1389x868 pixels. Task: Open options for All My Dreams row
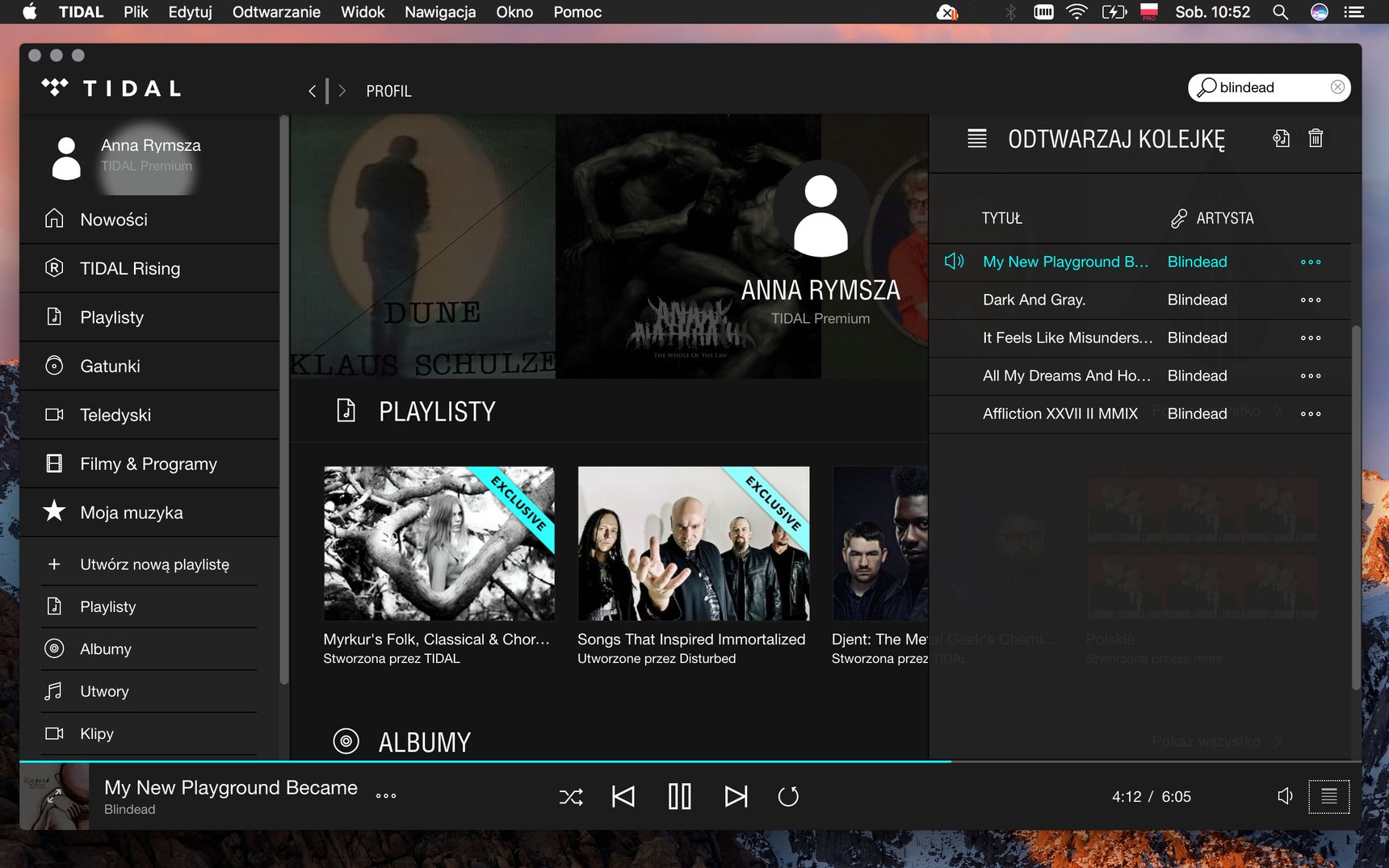click(1311, 375)
